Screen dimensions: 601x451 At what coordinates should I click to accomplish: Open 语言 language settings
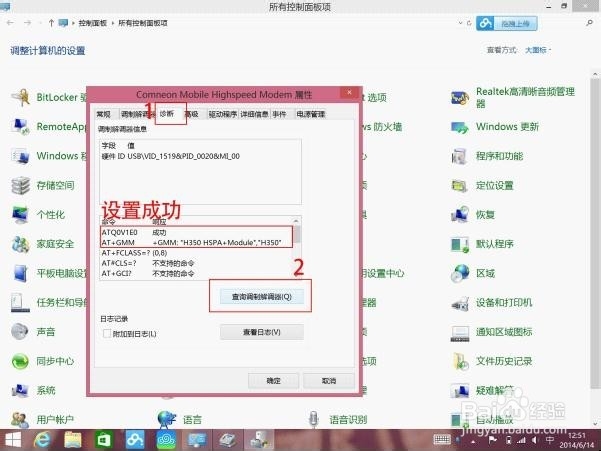coord(180,420)
